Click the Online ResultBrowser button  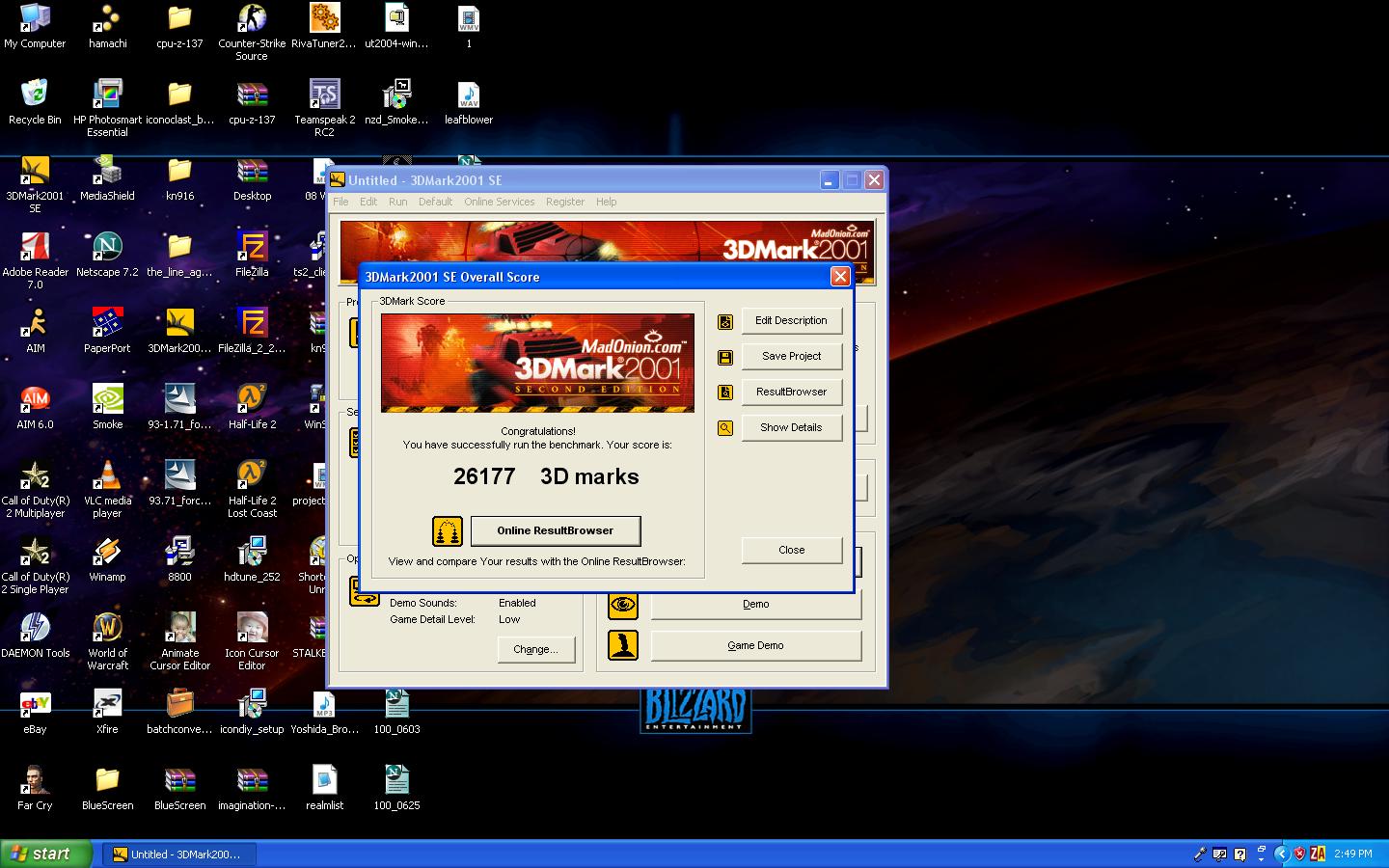pos(555,530)
